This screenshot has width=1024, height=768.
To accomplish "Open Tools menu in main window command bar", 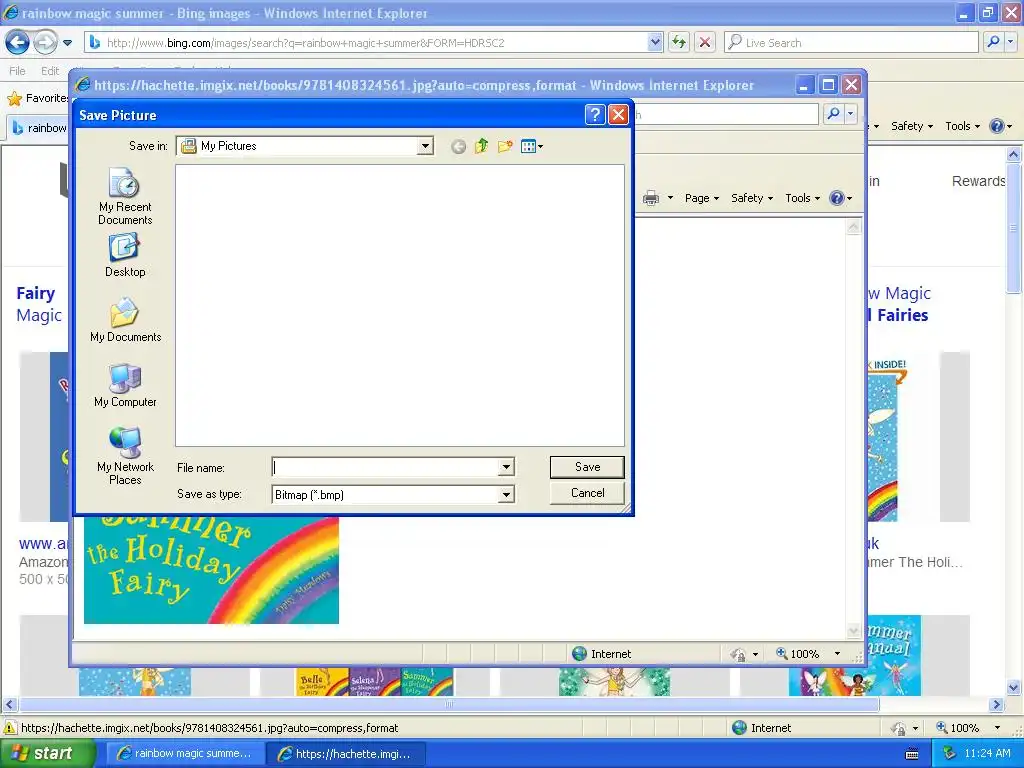I will click(x=963, y=126).
